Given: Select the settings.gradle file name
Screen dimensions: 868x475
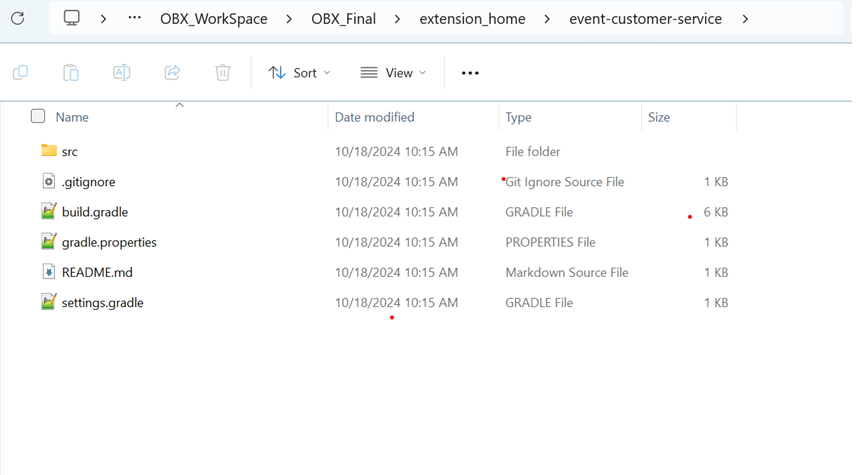Looking at the screenshot, I should [102, 302].
